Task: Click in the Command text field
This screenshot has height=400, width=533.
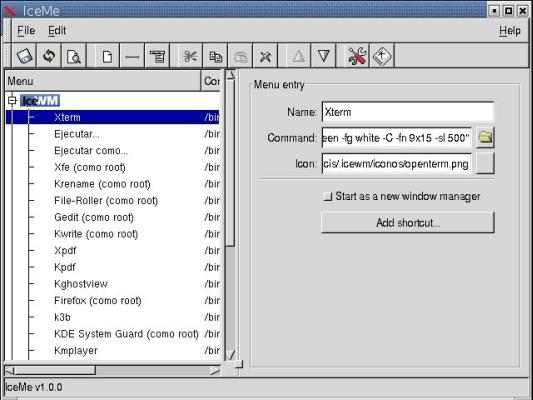Action: coord(397,138)
